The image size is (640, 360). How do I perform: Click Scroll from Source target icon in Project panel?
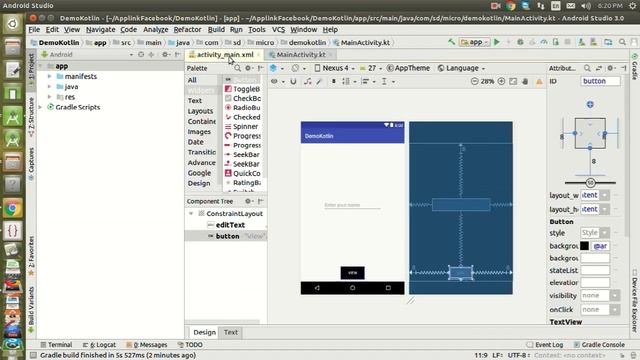(141, 54)
